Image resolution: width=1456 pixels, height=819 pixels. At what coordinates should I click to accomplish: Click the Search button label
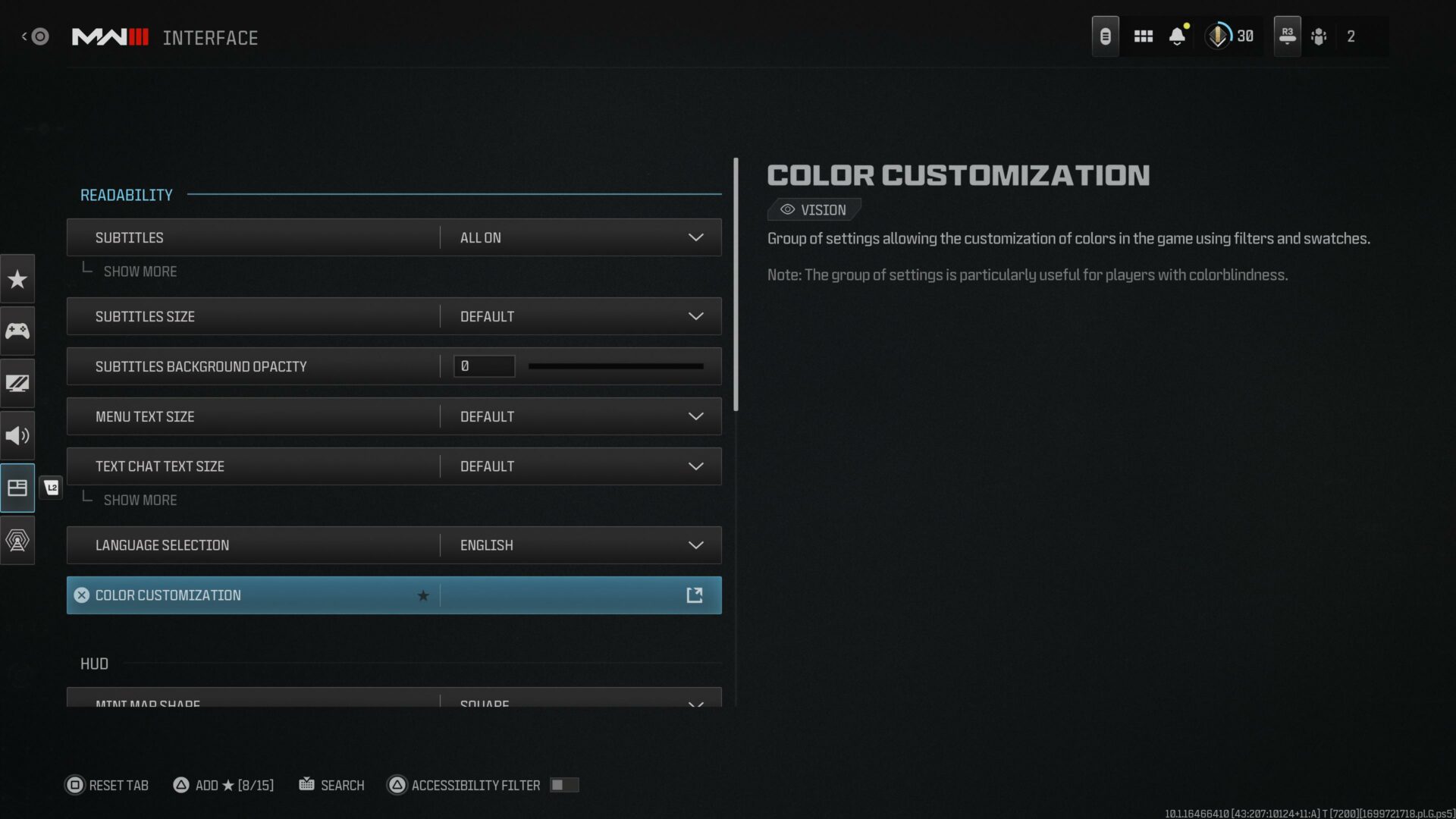point(342,785)
